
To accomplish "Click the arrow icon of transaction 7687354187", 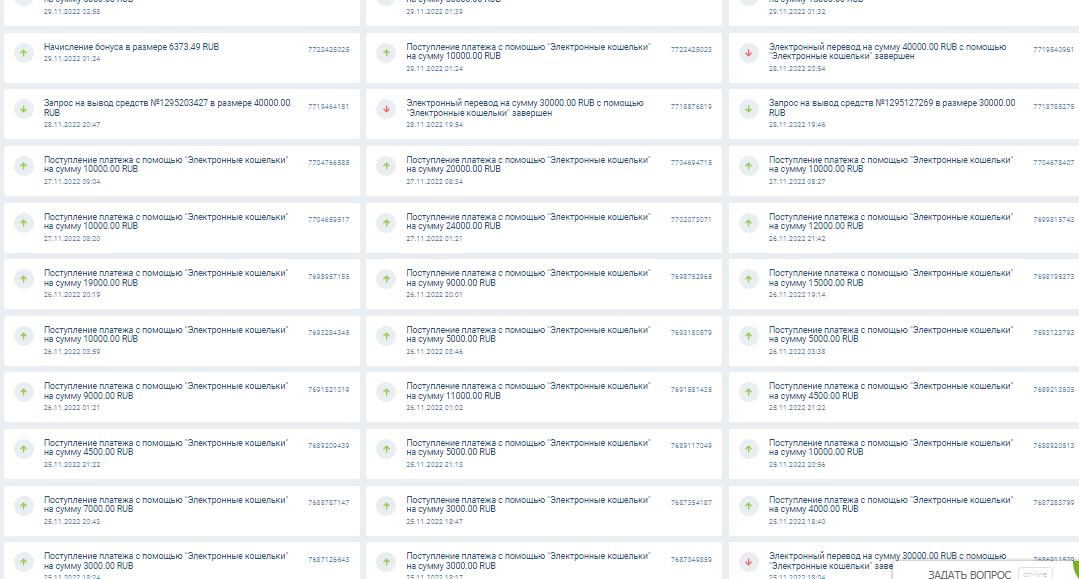I will tap(387, 506).
